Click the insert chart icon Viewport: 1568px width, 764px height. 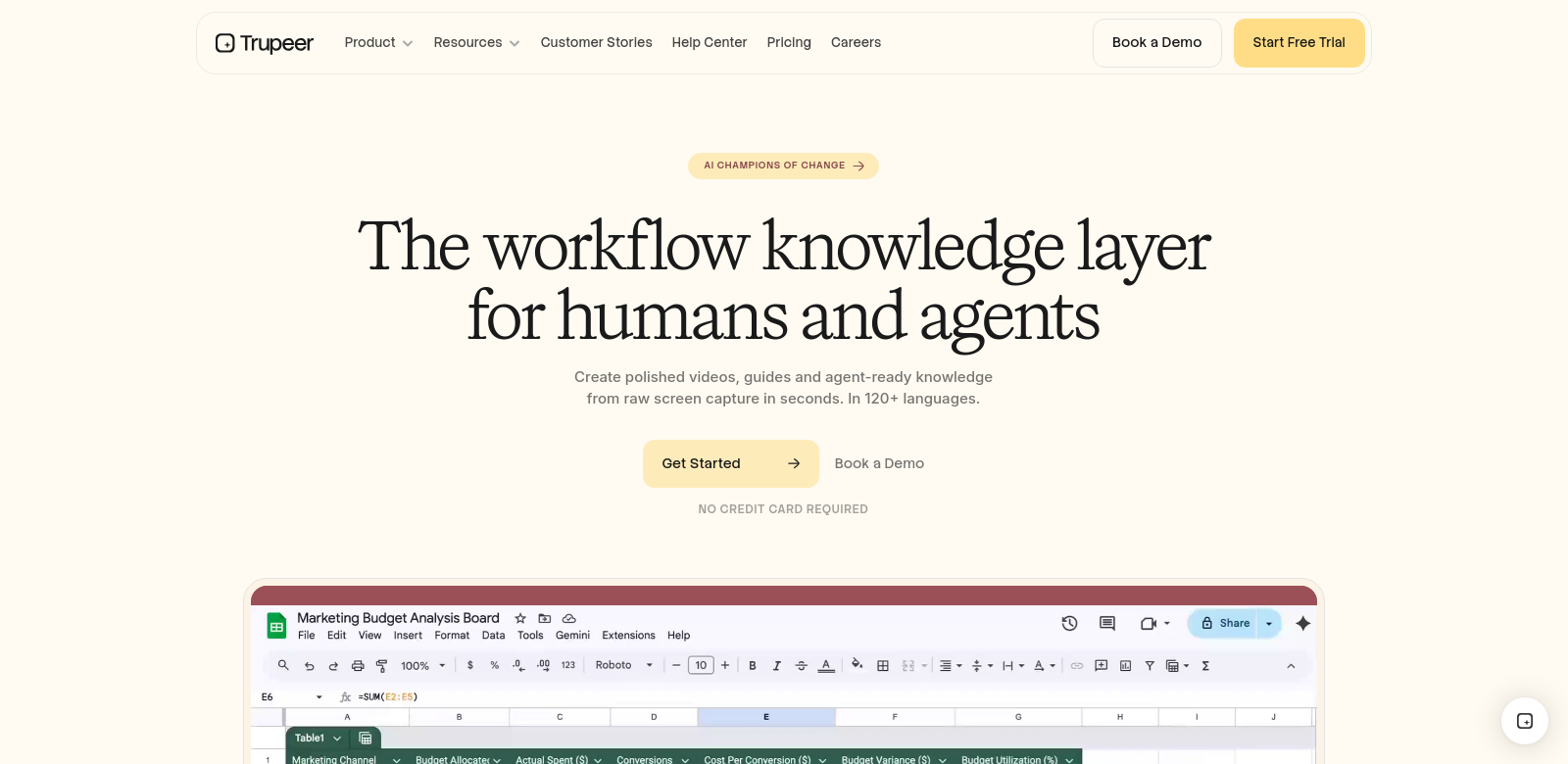coord(1125,666)
